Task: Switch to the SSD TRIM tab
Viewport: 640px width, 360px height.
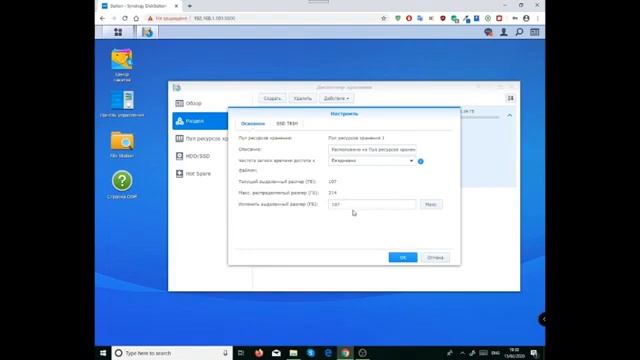Action: pos(287,123)
